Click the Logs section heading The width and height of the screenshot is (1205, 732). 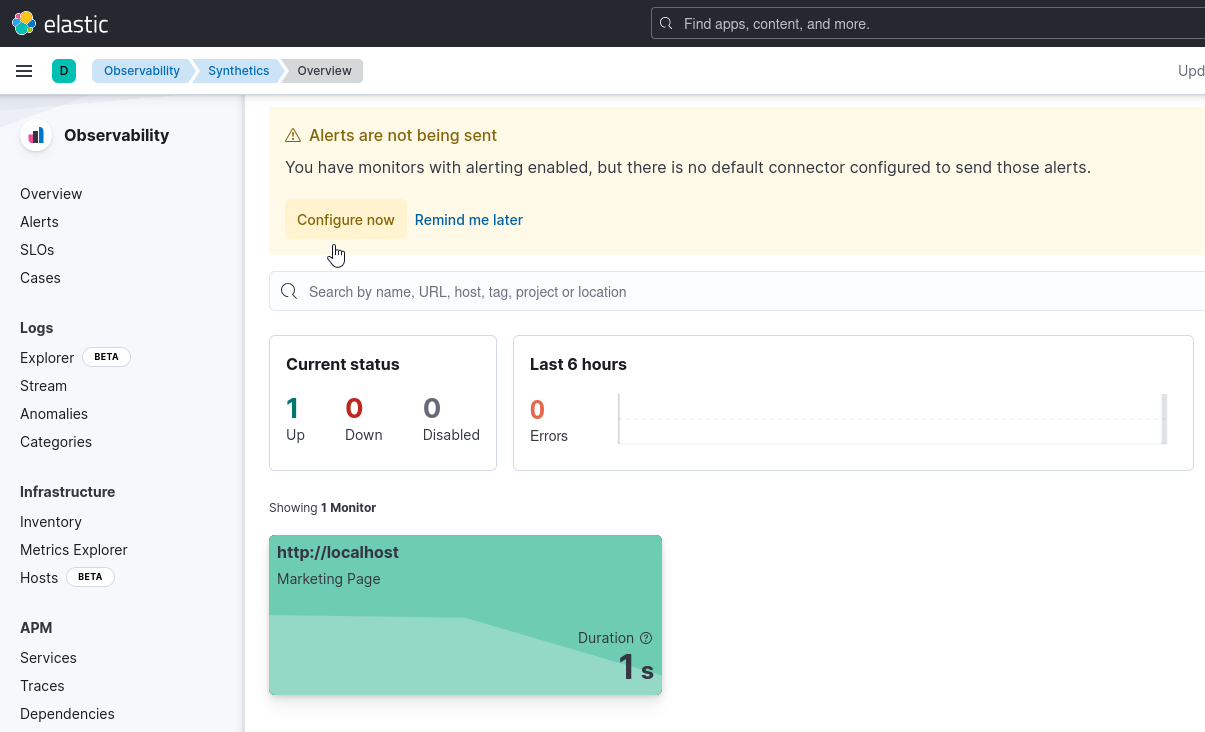(37, 328)
